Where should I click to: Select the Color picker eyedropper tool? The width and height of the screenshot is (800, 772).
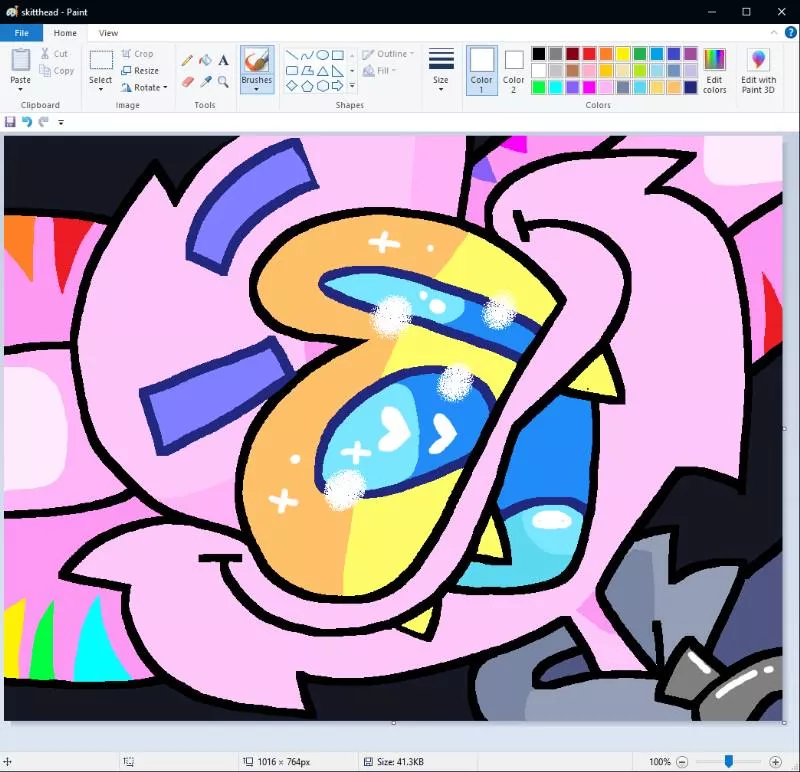(205, 82)
